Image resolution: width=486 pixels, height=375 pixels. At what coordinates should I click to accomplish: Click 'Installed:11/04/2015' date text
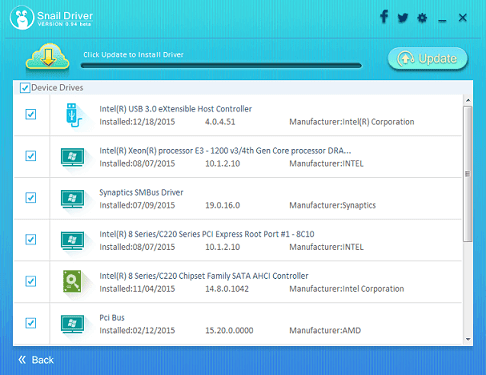(x=137, y=289)
